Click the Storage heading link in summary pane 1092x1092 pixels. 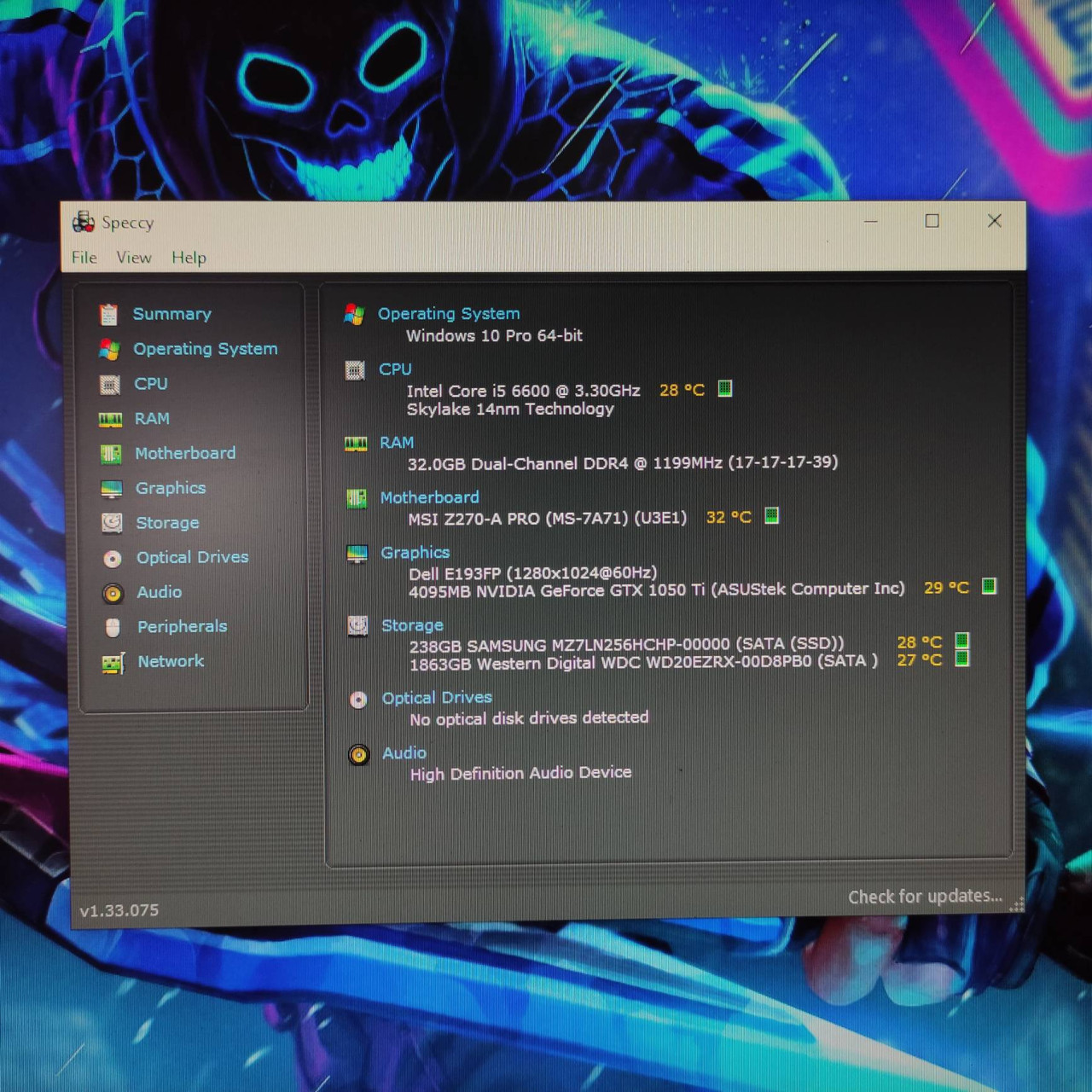click(x=412, y=625)
